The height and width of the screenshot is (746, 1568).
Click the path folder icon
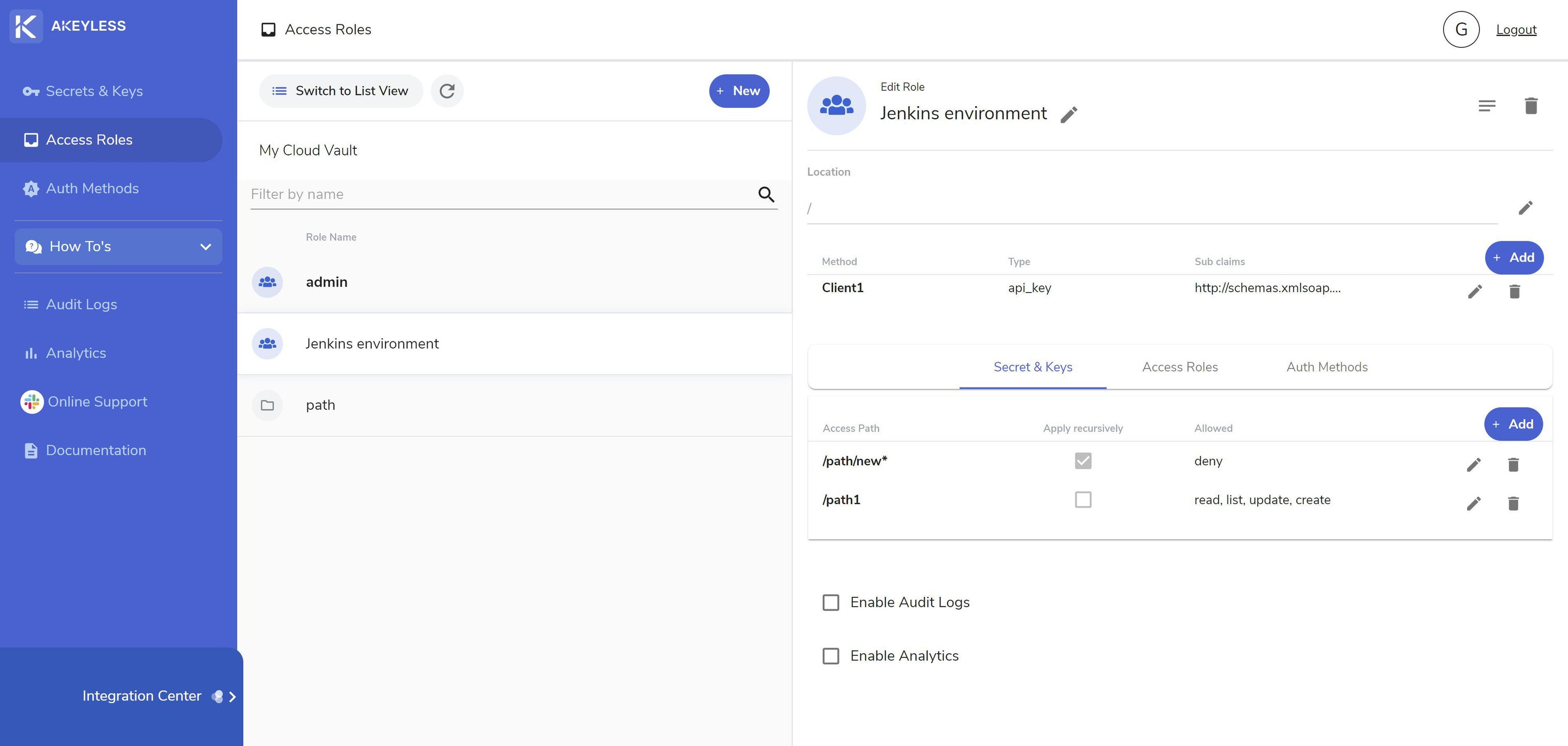[267, 406]
